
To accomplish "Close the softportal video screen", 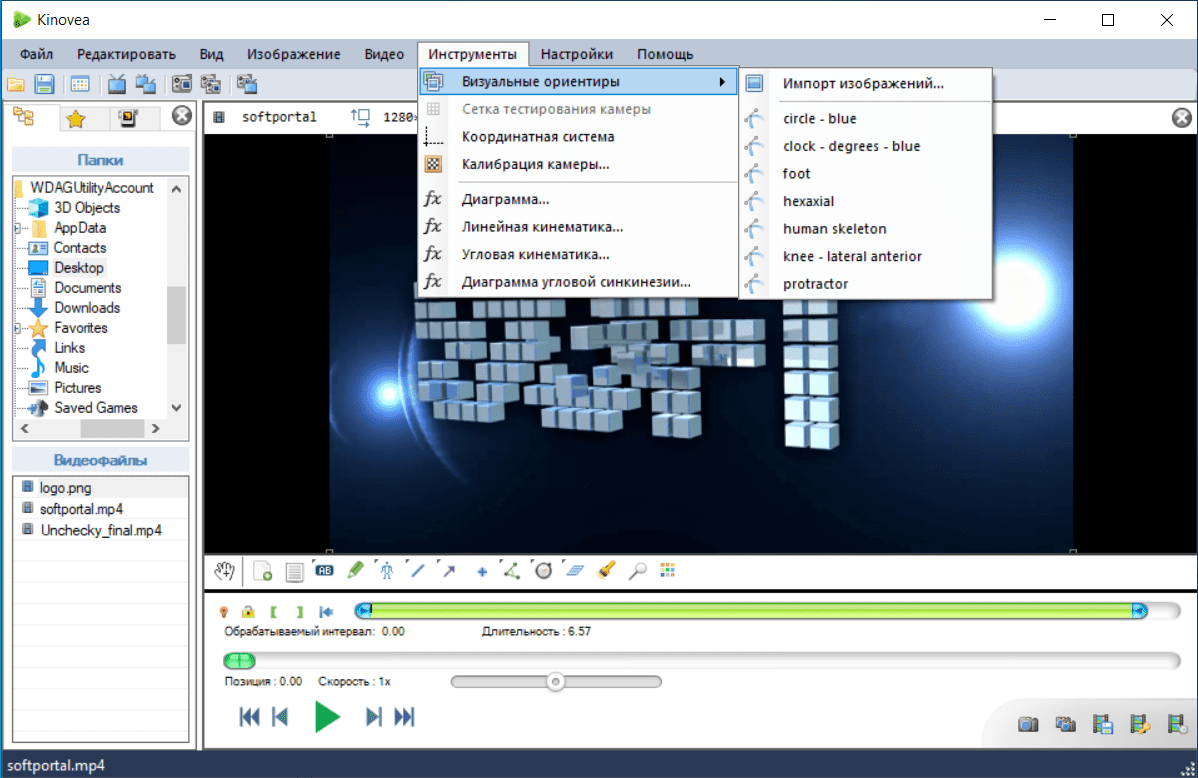I will coord(1181,118).
